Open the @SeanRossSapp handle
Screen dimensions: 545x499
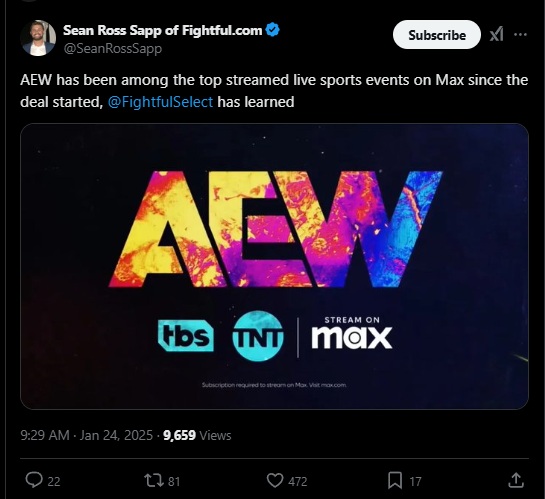click(113, 48)
